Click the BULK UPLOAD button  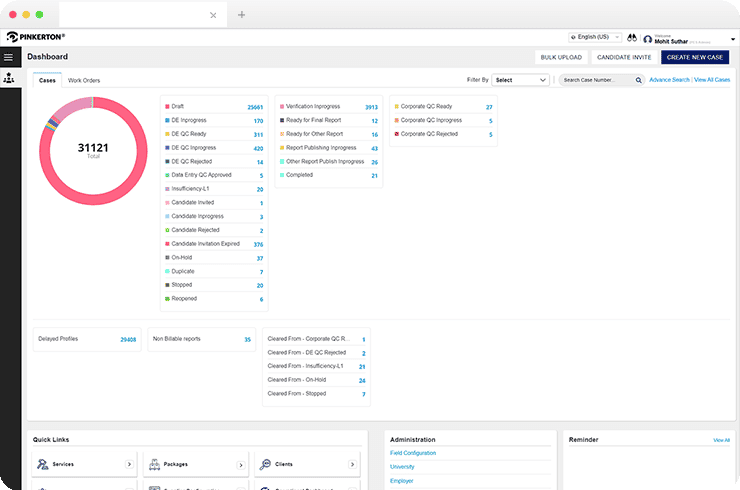pyautogui.click(x=561, y=57)
